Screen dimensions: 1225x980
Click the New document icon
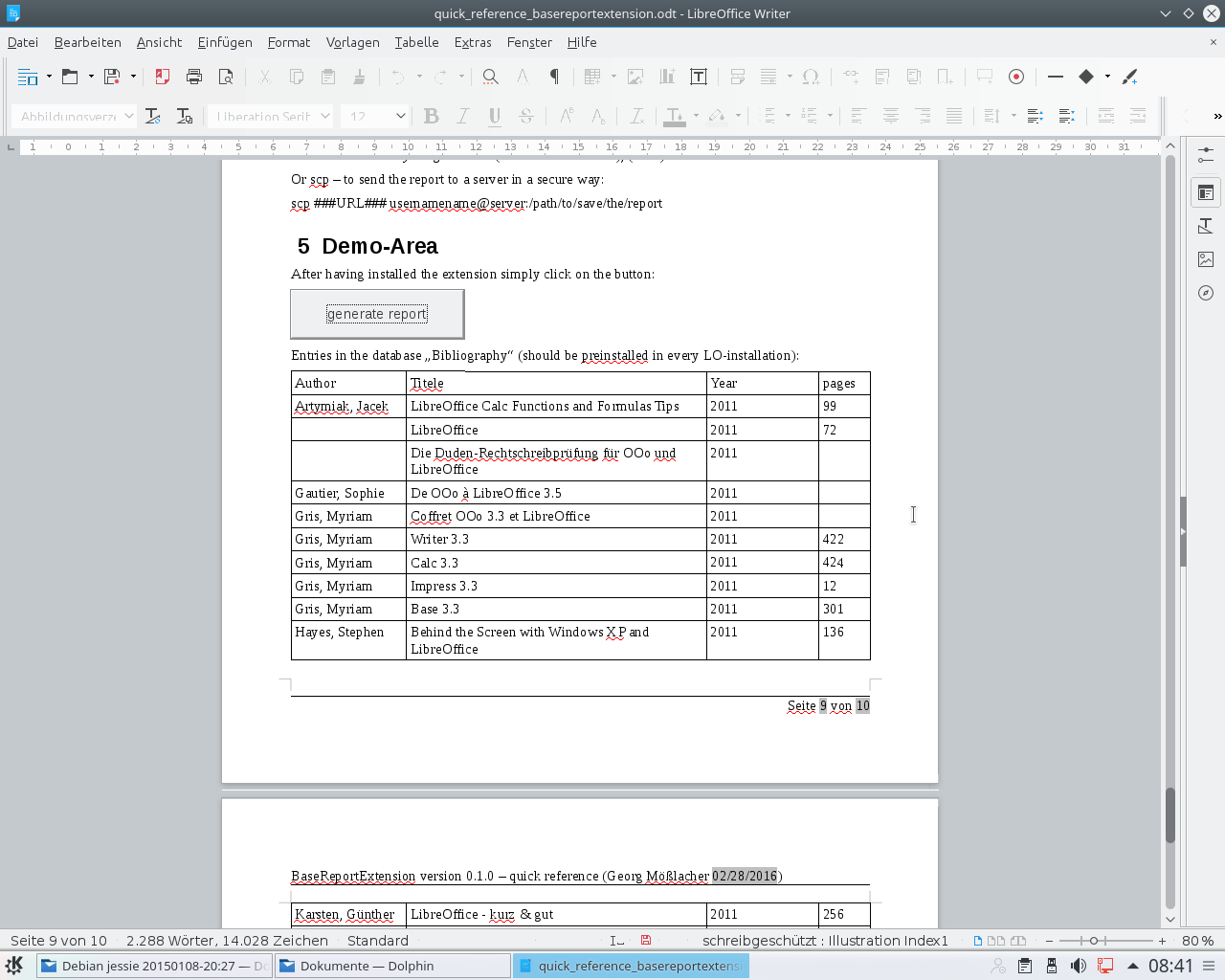(x=28, y=77)
